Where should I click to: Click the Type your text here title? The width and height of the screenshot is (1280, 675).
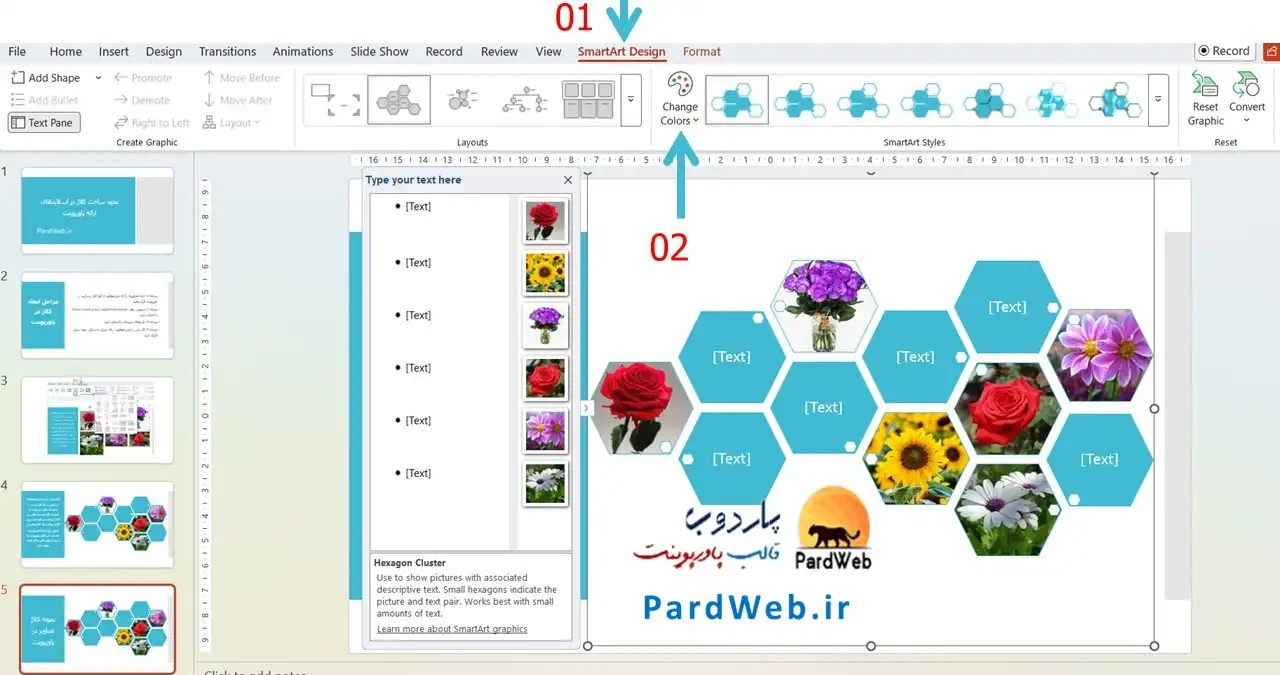click(x=413, y=180)
